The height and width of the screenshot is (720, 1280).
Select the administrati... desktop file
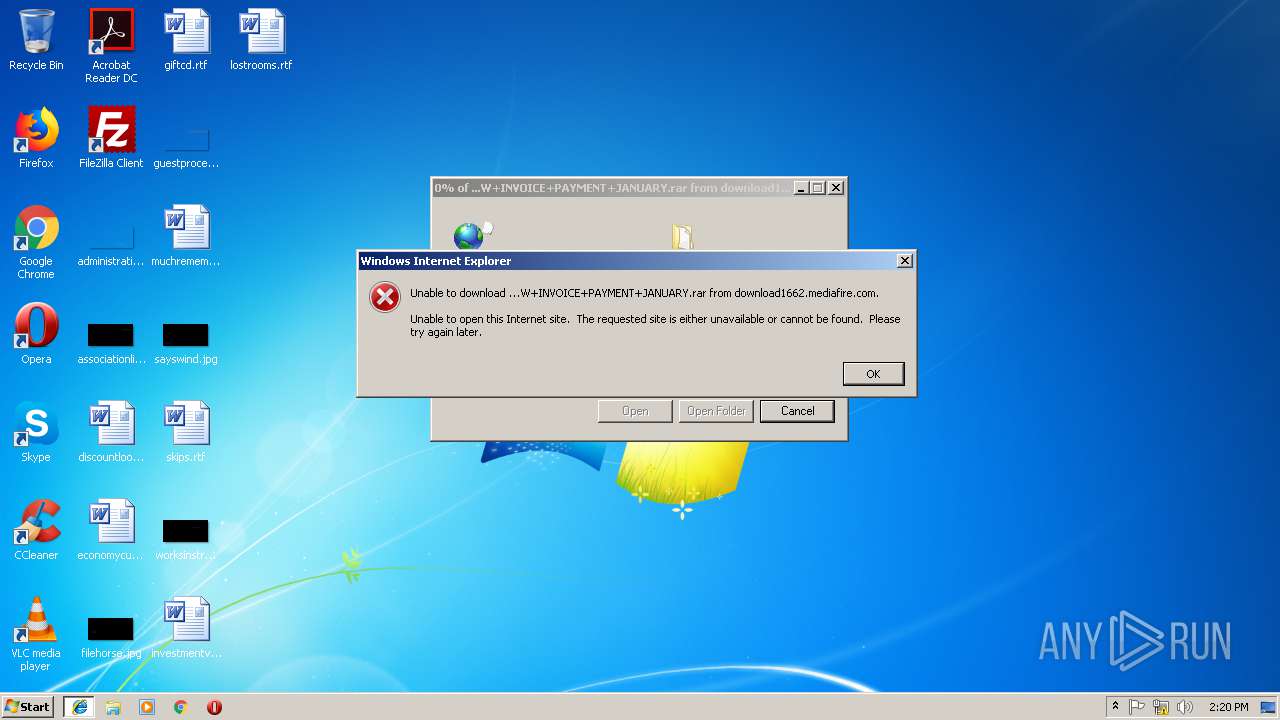click(111, 245)
